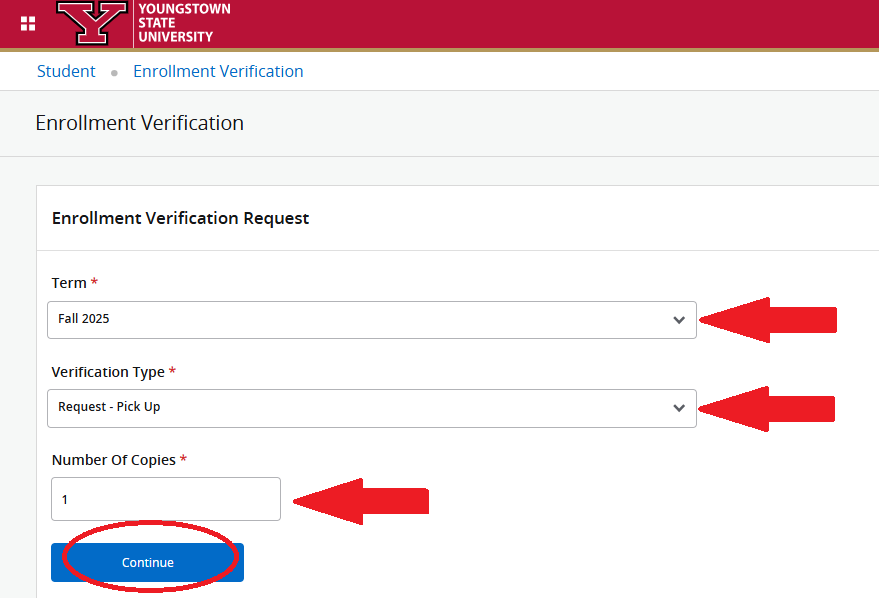Click the breadcrumb separator dot
Viewport: 879px width, 598px height.
(x=114, y=72)
